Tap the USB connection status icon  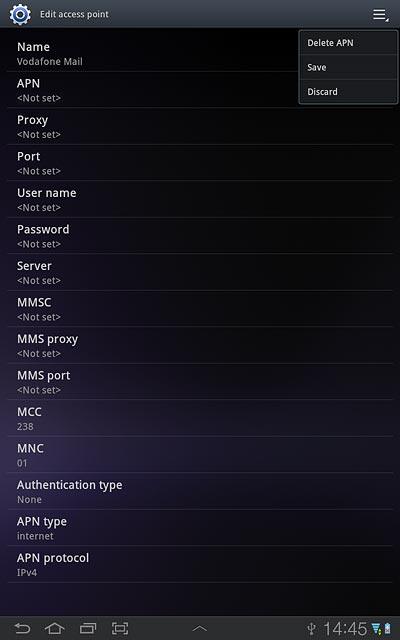coord(311,629)
